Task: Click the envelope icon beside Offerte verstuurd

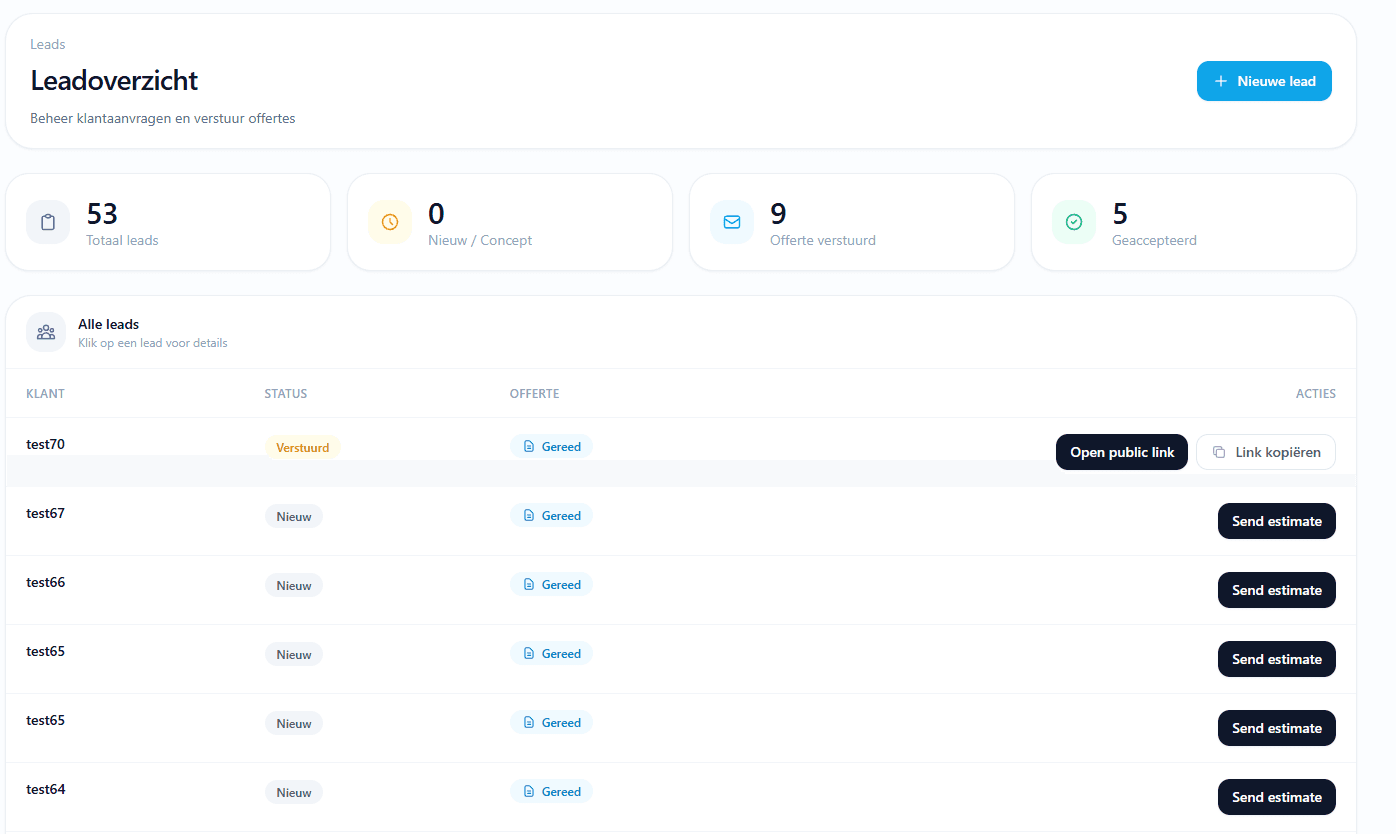Action: (x=732, y=222)
